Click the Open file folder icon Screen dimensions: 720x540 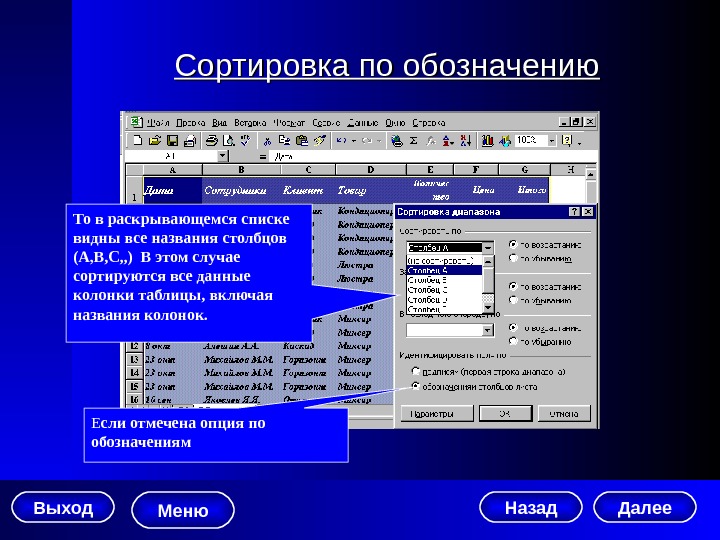(x=155, y=141)
